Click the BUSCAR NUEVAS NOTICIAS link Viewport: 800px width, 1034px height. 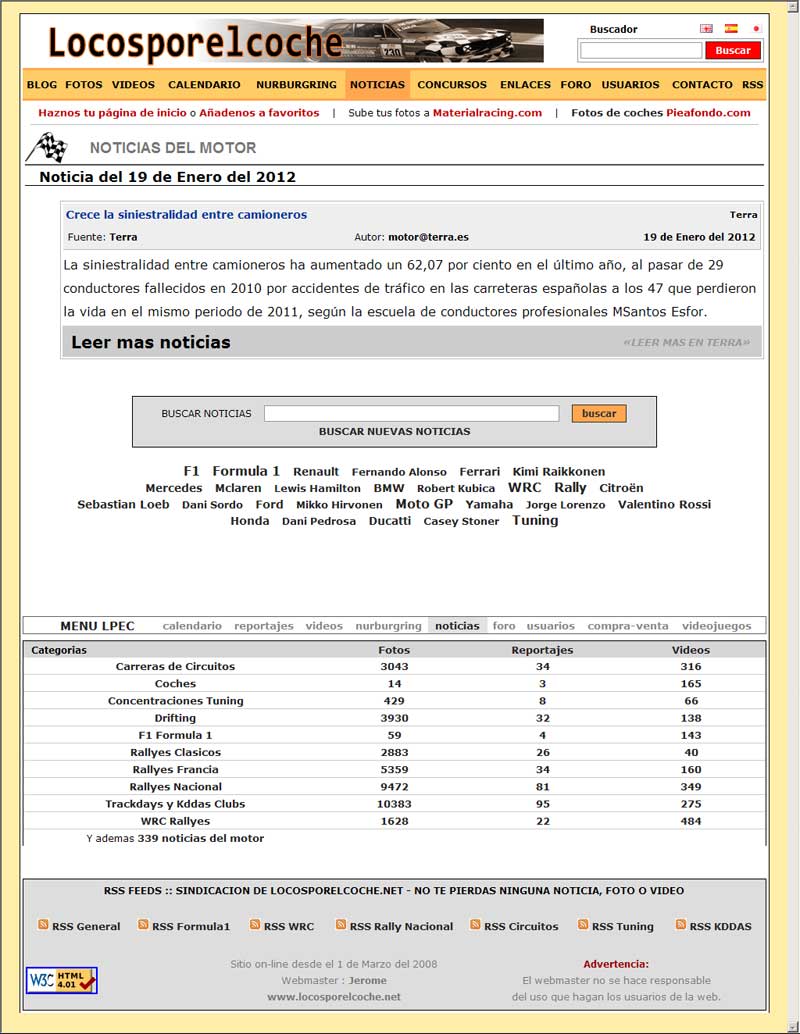pos(394,431)
